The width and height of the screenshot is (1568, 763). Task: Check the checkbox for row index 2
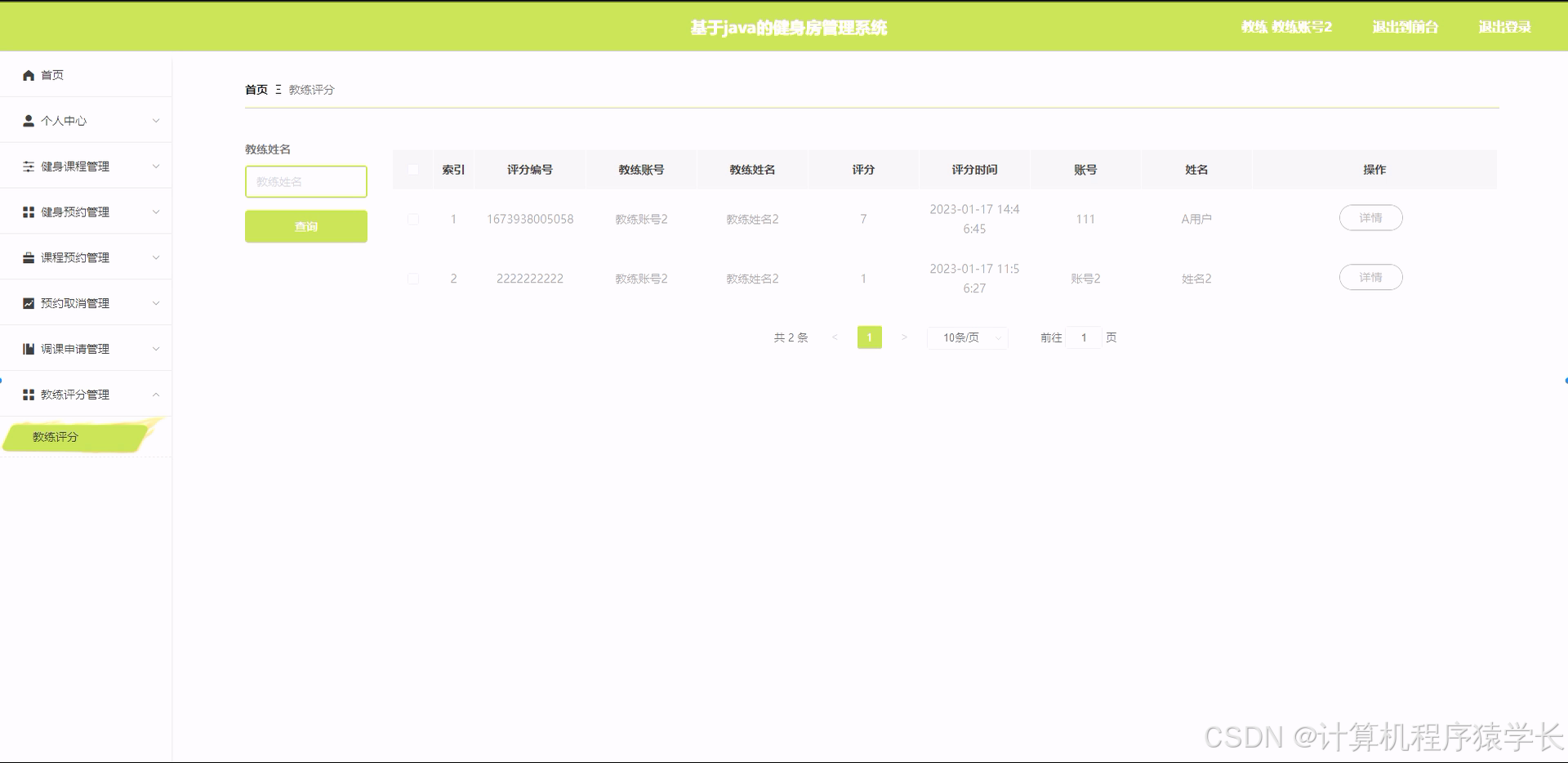point(412,278)
